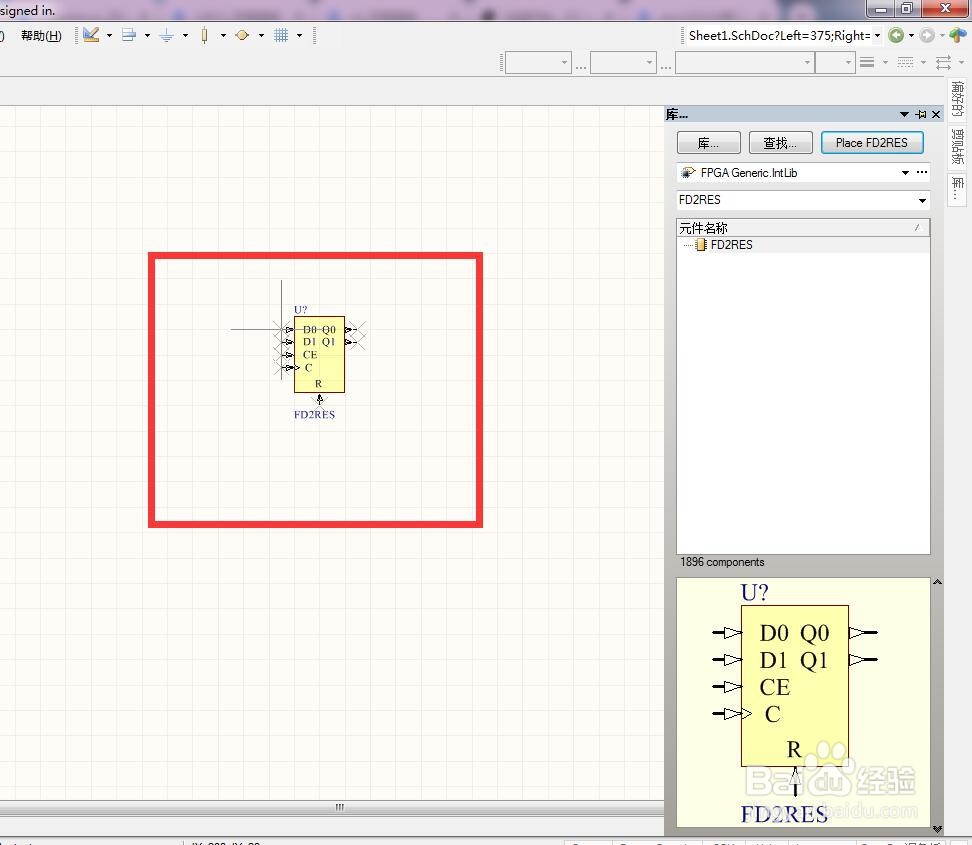972x845 pixels.
Task: Click the U? designator on schematic
Action: tap(301, 309)
